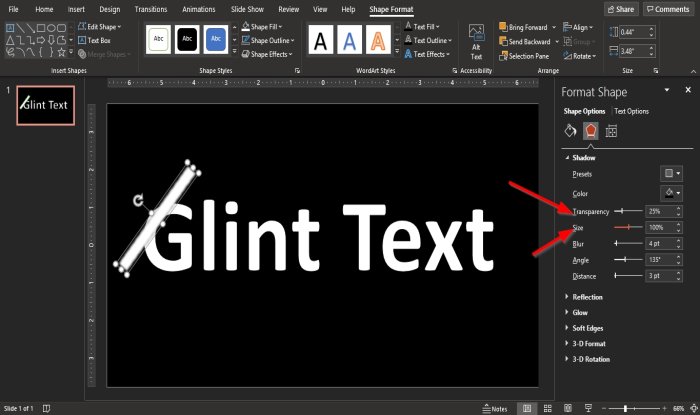Open the Size & Properties icon

click(611, 131)
